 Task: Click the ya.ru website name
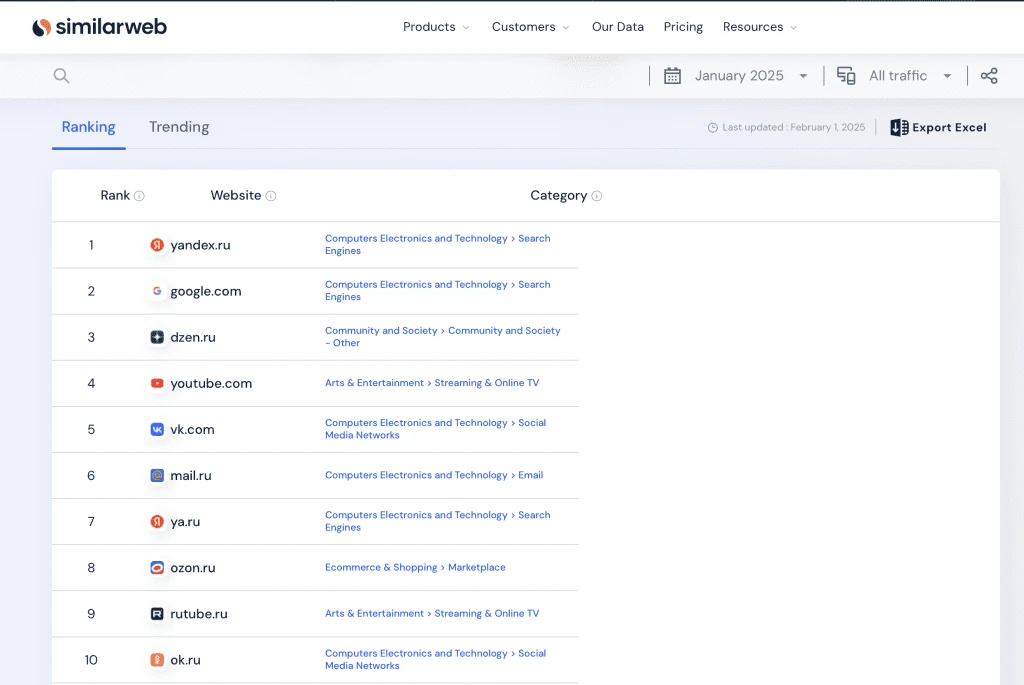point(185,522)
